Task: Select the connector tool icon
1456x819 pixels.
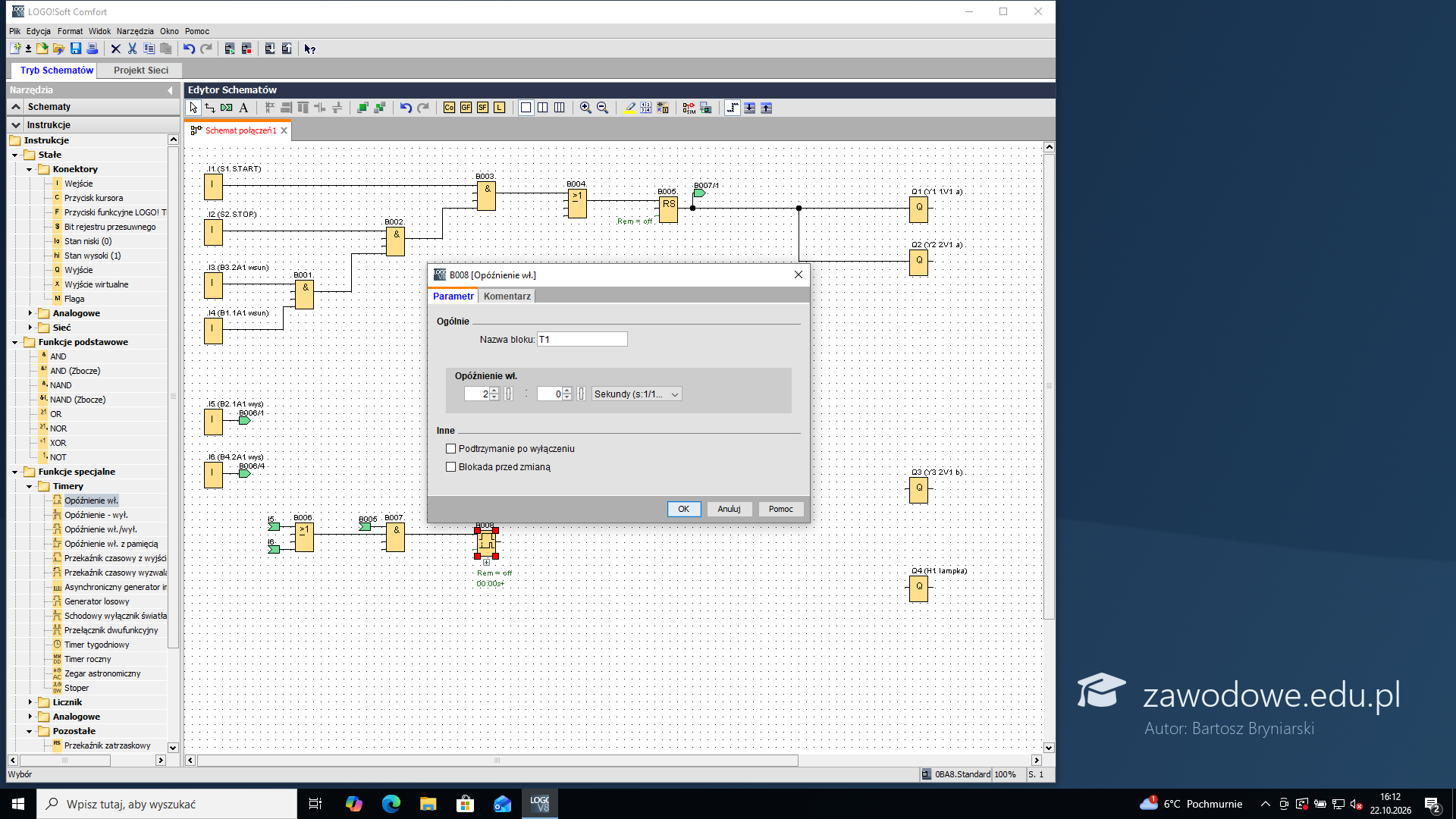Action: (x=210, y=108)
